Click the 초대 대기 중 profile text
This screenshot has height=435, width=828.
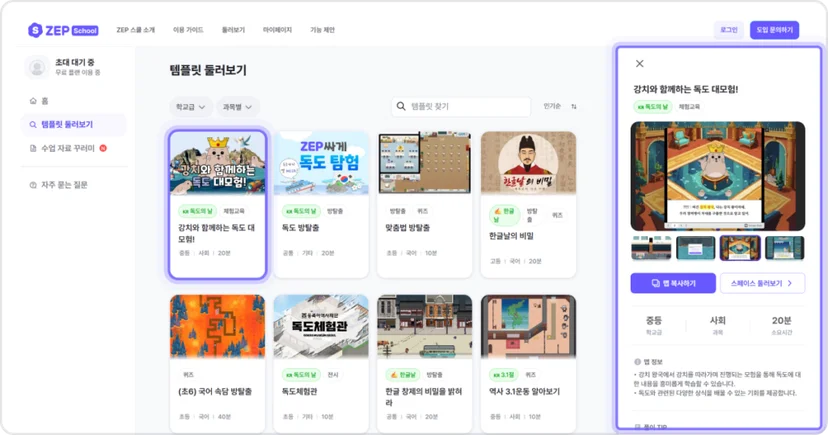point(74,62)
